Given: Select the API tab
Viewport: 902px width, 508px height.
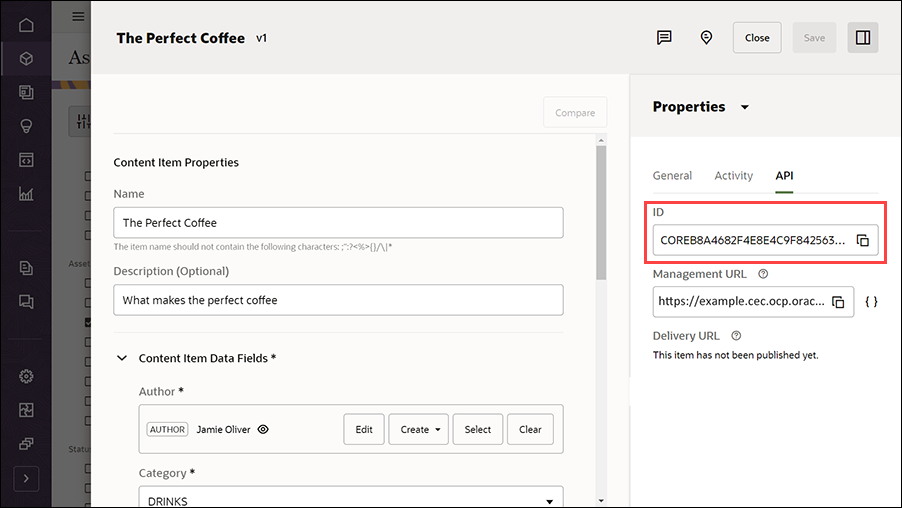Looking at the screenshot, I should (x=784, y=175).
